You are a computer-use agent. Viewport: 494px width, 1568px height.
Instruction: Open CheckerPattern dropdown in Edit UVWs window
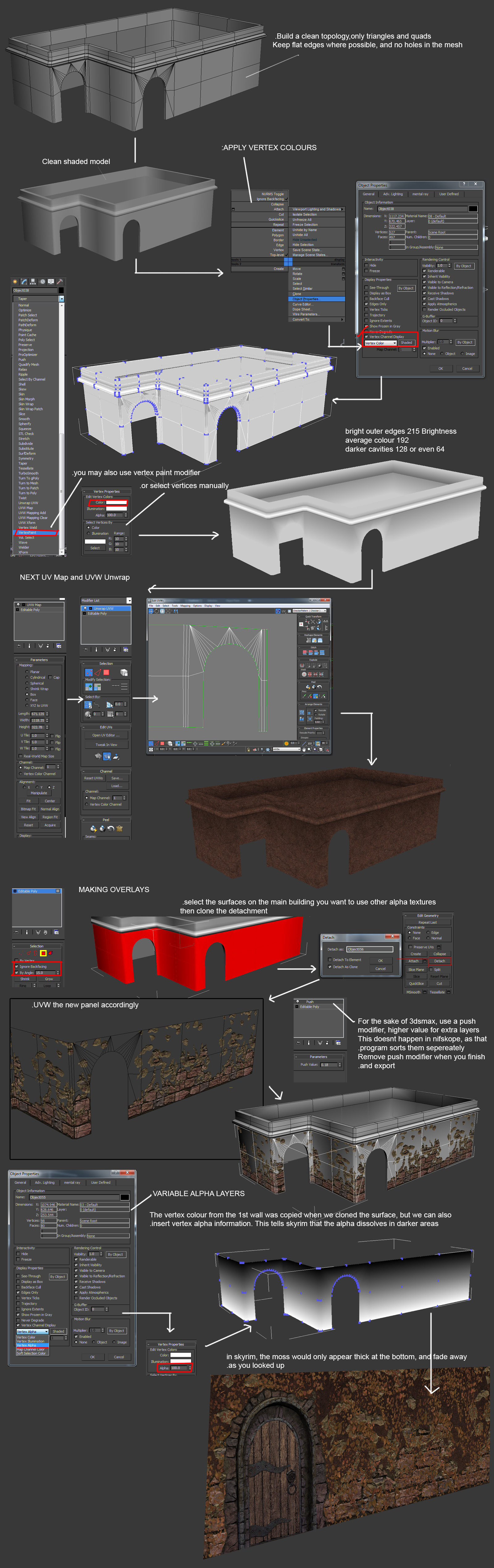click(309, 610)
